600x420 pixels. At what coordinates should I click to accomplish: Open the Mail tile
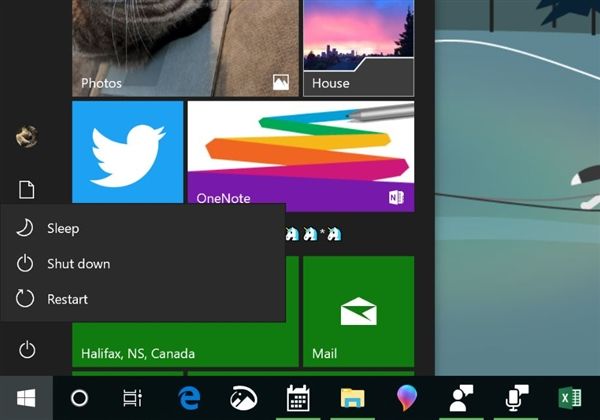358,311
